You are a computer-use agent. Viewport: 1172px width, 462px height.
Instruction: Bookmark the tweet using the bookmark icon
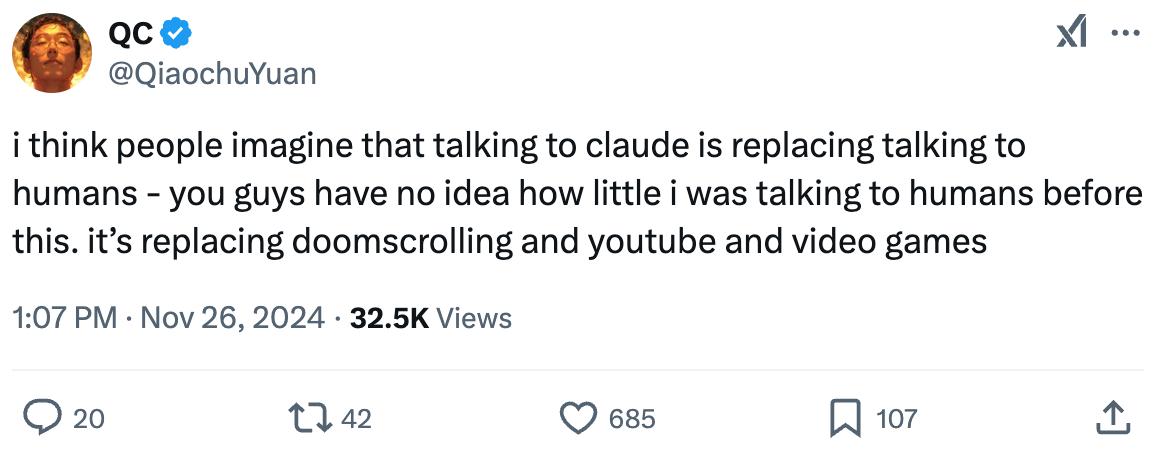pos(844,418)
